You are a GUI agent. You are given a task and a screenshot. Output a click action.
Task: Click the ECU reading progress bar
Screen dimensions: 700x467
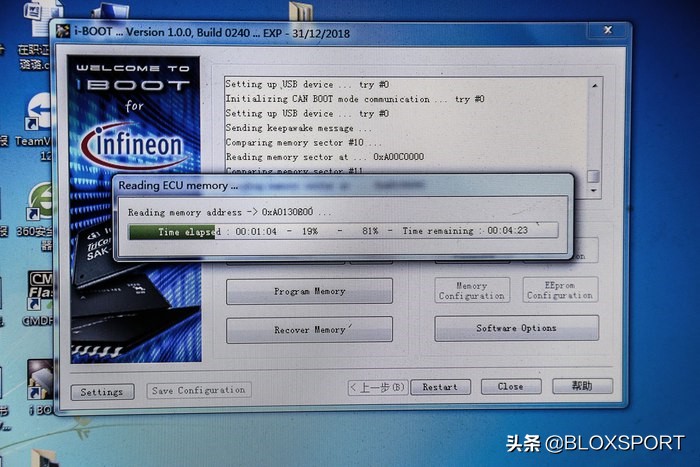click(x=343, y=231)
